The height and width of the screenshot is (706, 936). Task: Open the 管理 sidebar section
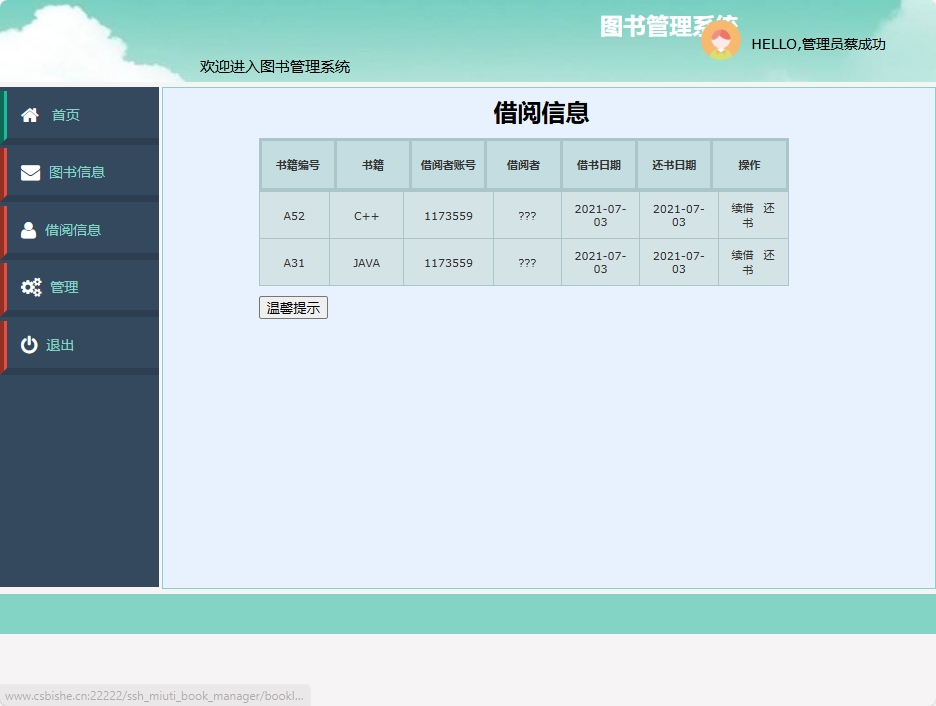(64, 286)
